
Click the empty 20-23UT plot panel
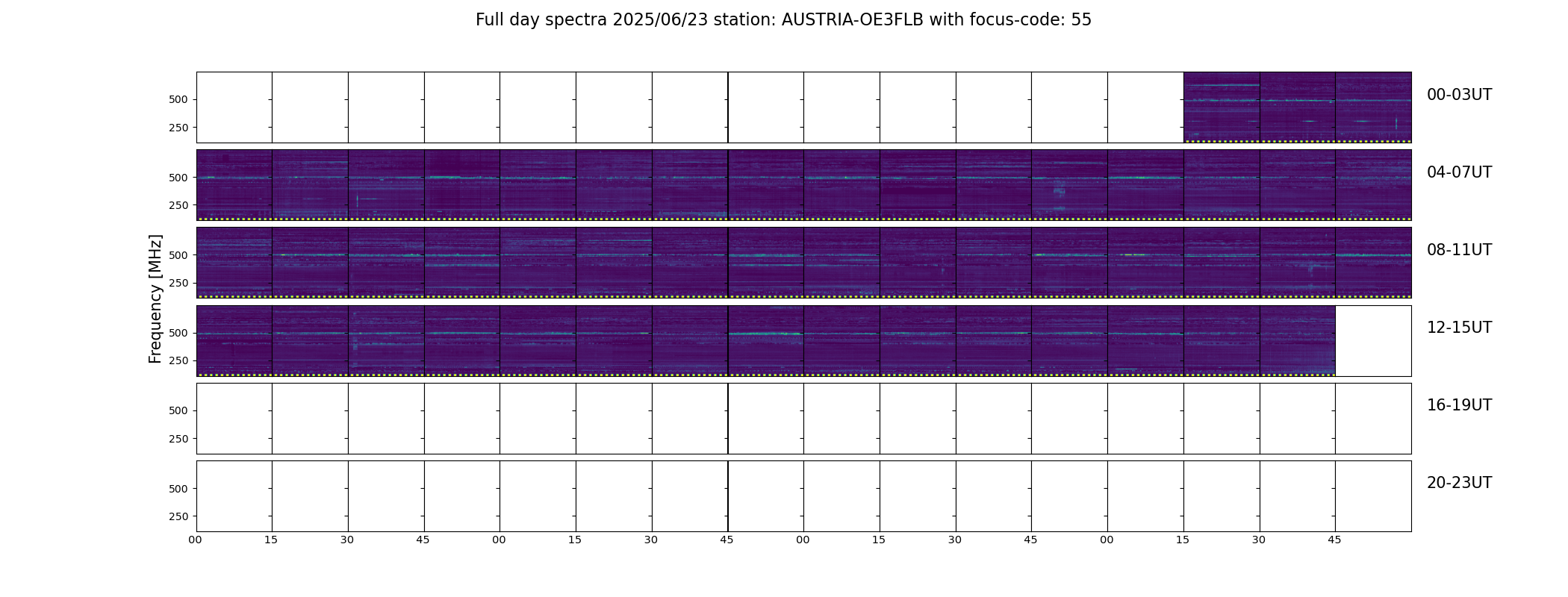coord(803,496)
